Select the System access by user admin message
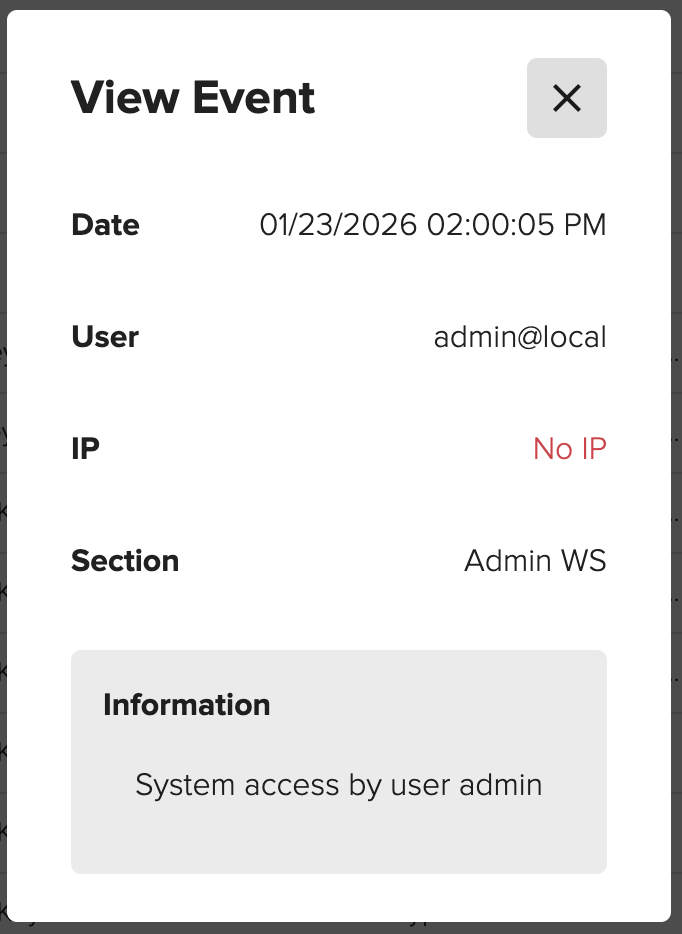 tap(338, 785)
